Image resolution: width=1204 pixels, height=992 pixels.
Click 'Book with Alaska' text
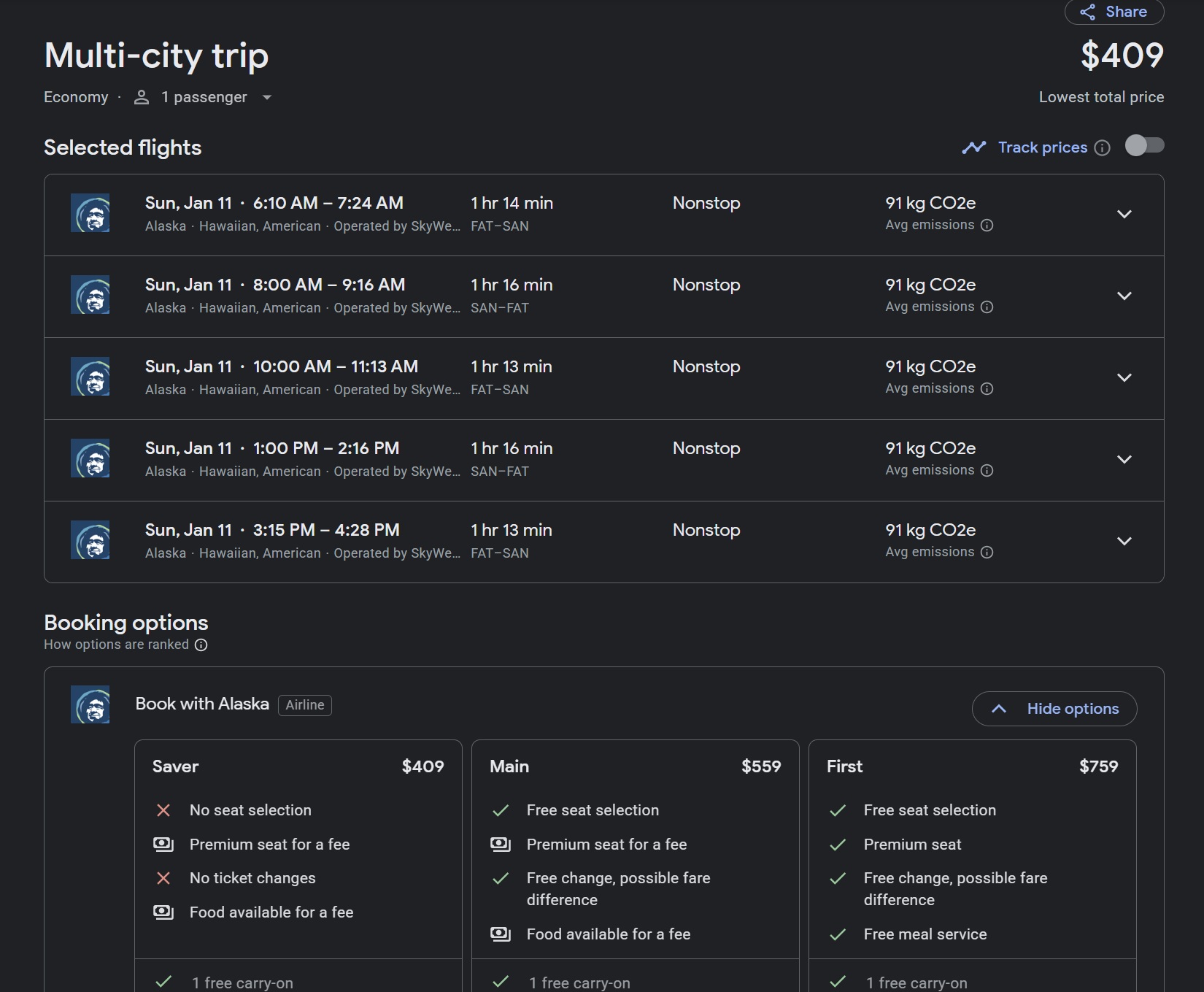pyautogui.click(x=202, y=704)
